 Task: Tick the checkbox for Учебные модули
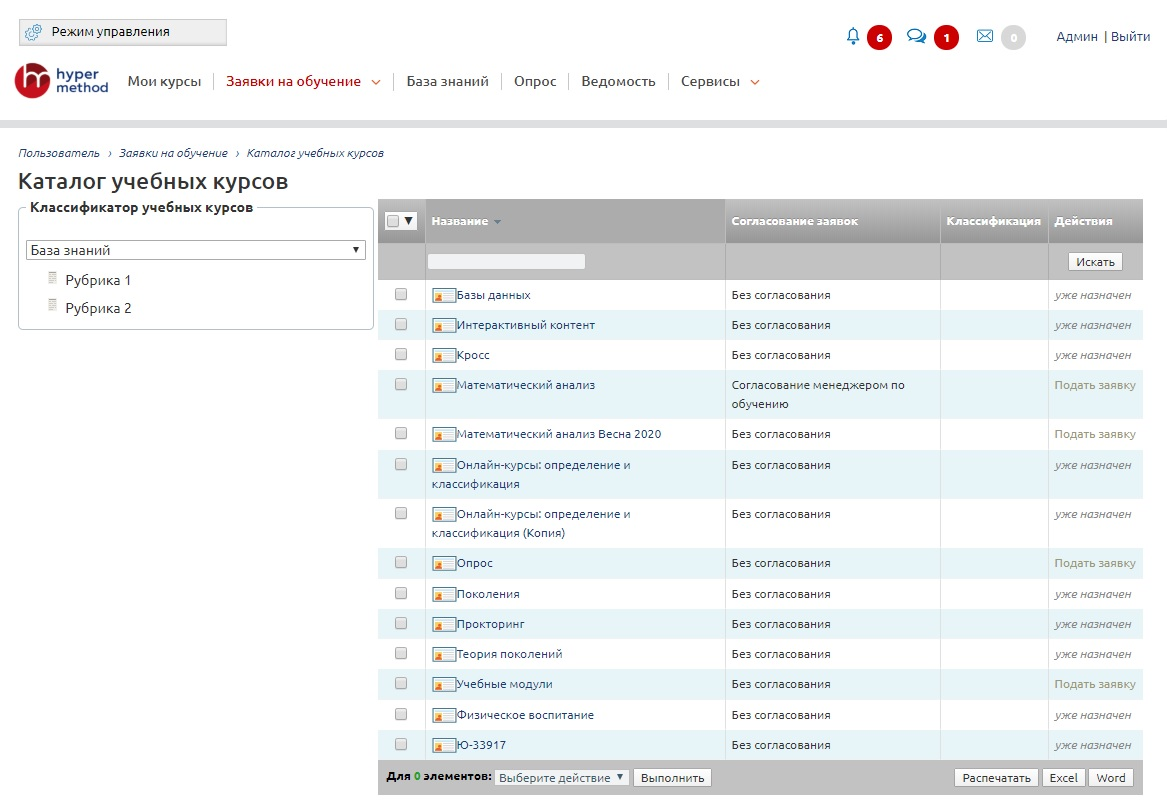pos(401,683)
